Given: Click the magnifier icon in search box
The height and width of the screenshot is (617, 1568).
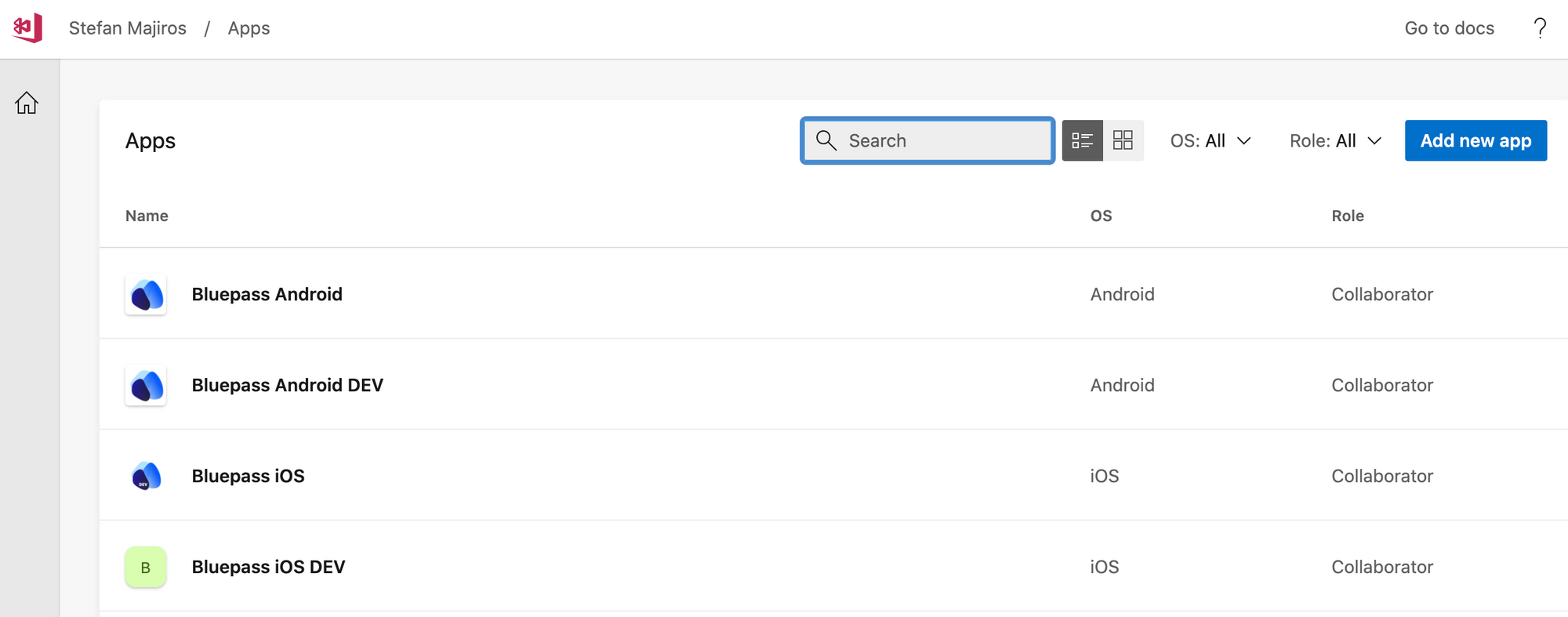Looking at the screenshot, I should click(826, 140).
